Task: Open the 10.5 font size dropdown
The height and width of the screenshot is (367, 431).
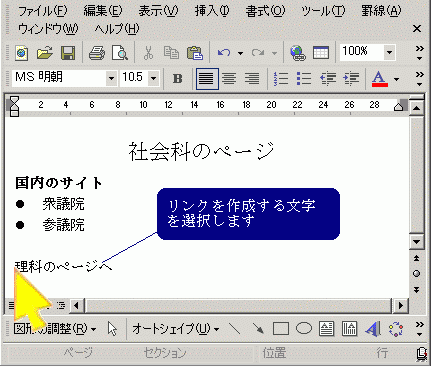Action: pyautogui.click(x=153, y=78)
